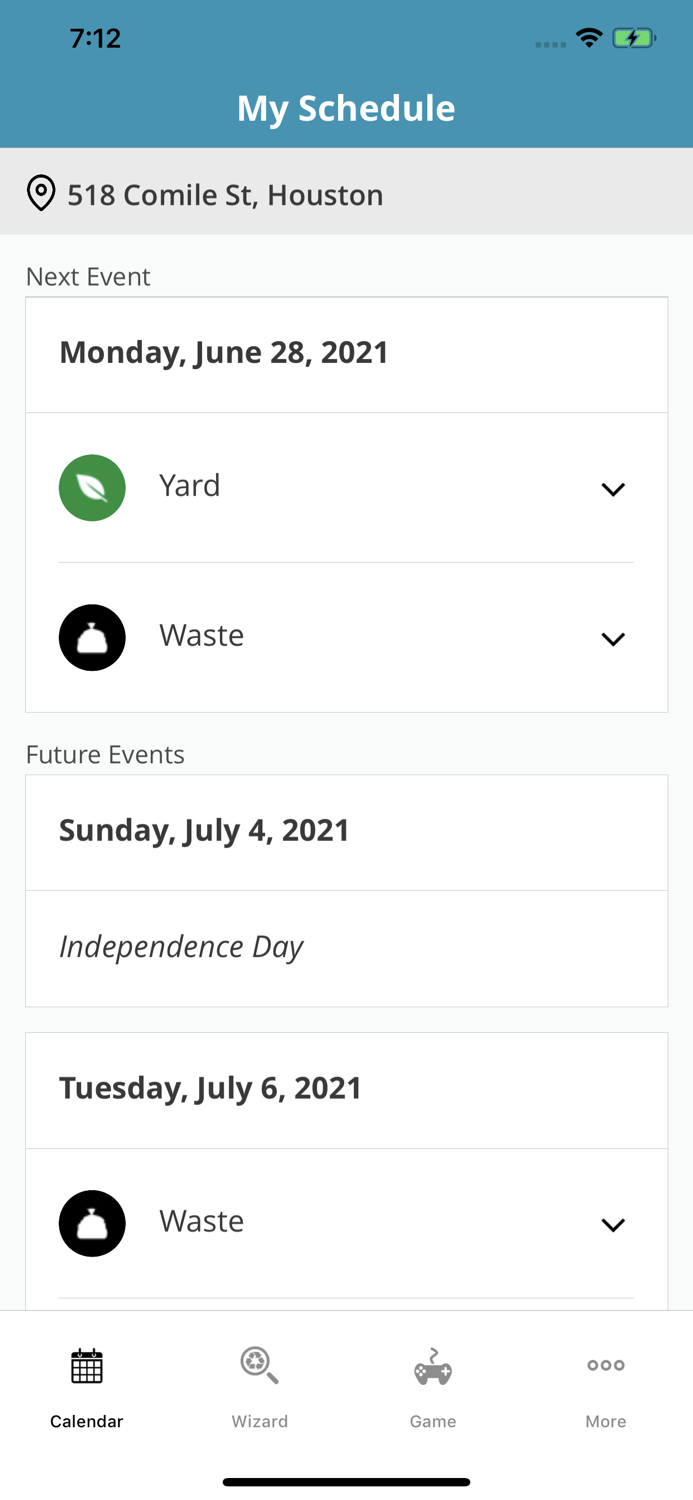Screen dimensions: 693x1500
Task: Switch to the Game tab
Action: click(433, 1390)
